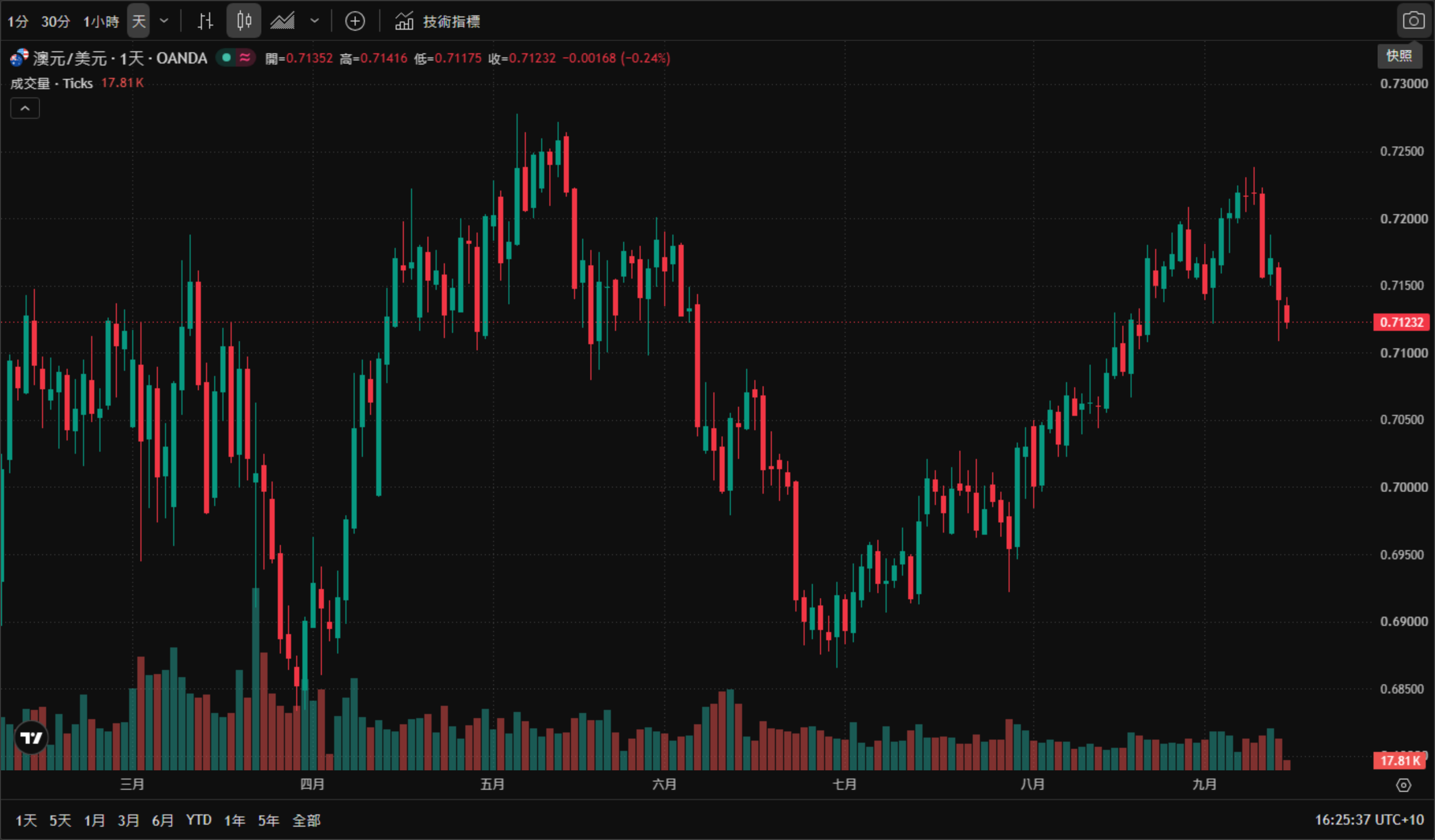Click the OANDA data source label
This screenshot has height=840, width=1435.
(x=181, y=58)
